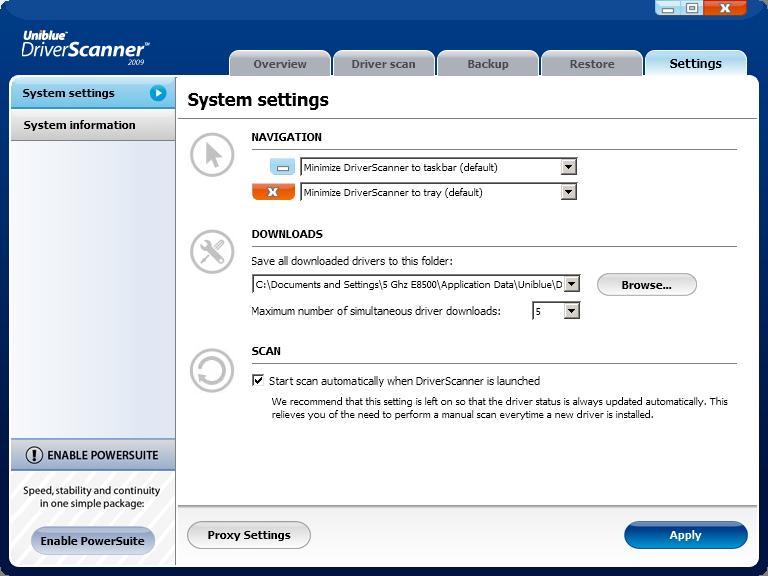This screenshot has height=576, width=768.
Task: Click the Downloads wrench and screwdriver icon
Action: tap(212, 251)
